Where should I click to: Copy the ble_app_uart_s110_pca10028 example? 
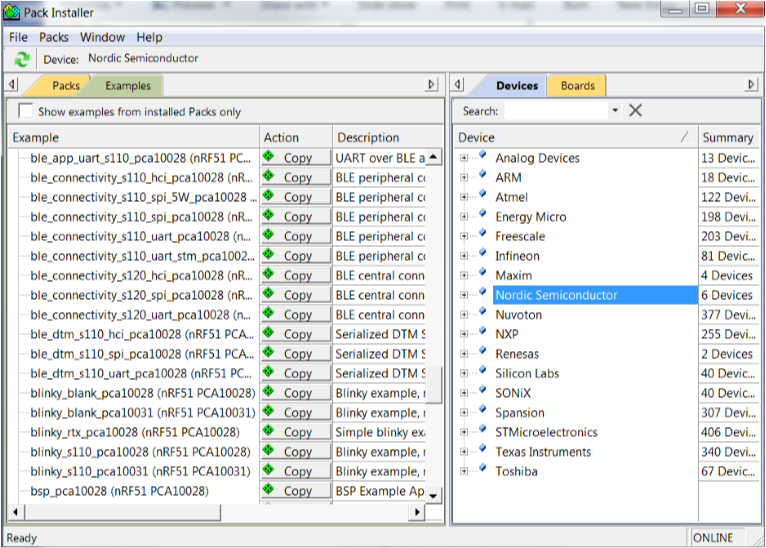point(296,158)
